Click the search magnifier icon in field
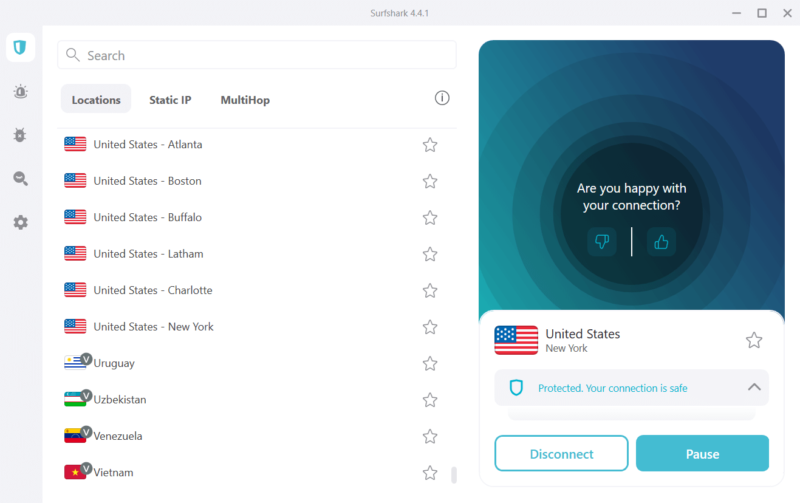Image resolution: width=800 pixels, height=503 pixels. pyautogui.click(x=73, y=55)
